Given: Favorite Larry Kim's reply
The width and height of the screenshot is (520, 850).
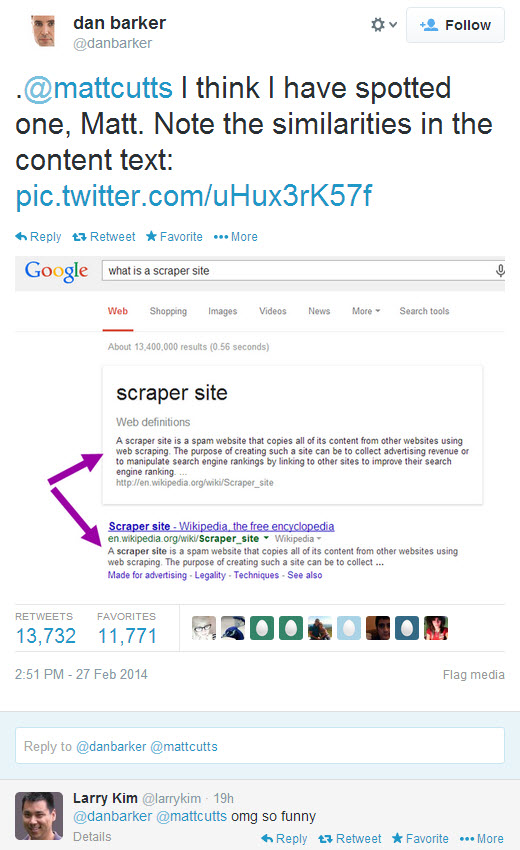Looking at the screenshot, I should (420, 839).
